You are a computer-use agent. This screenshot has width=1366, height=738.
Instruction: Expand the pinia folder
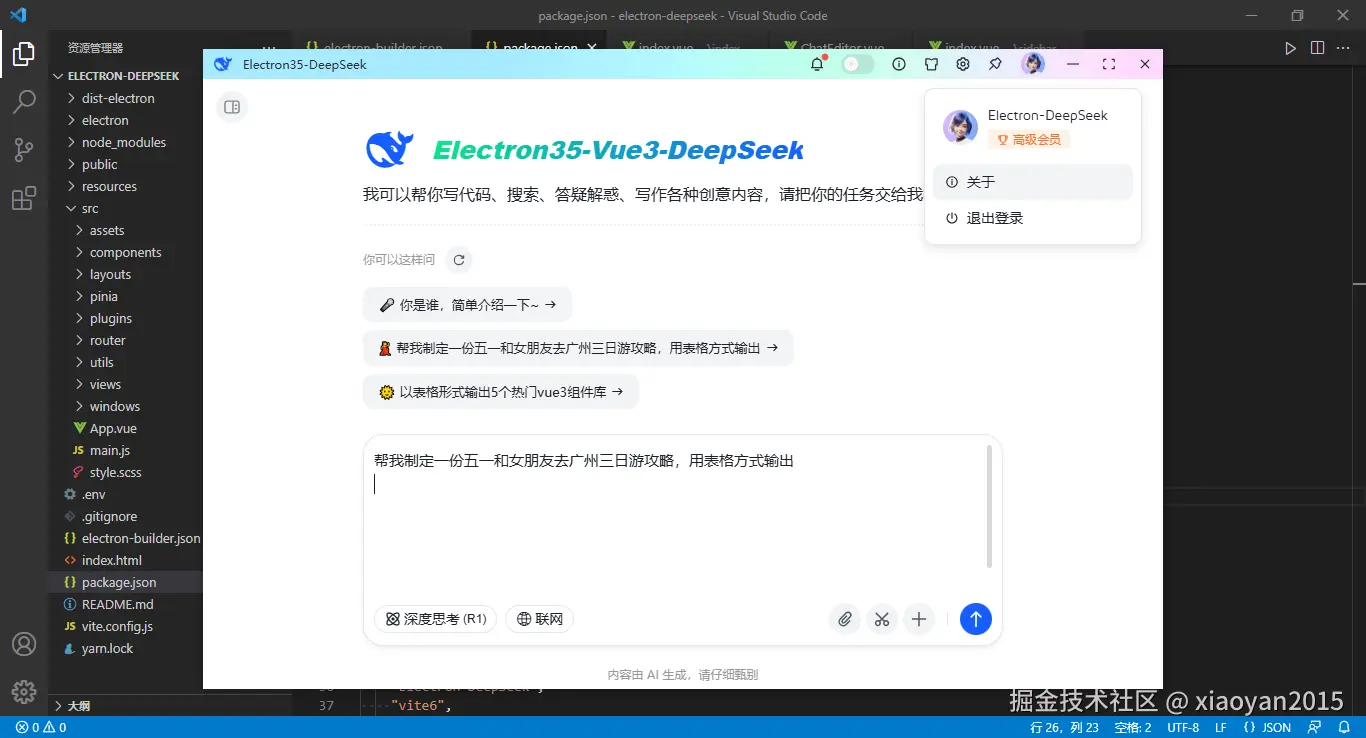(125, 296)
